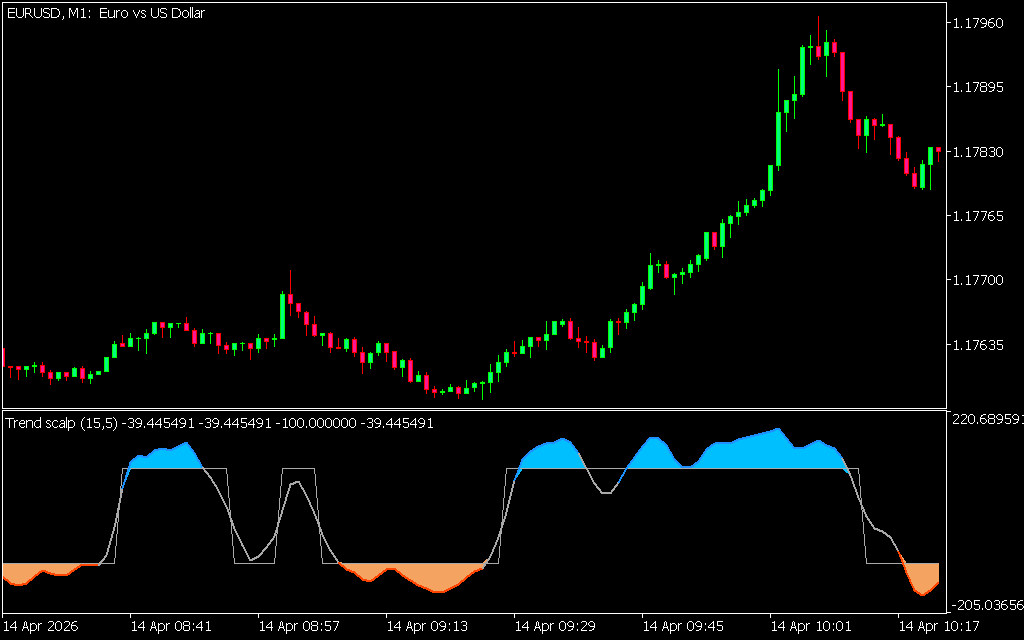The image size is (1024, 640).
Task: Click the 14 Apr 09:29 time label
Action: point(555,627)
